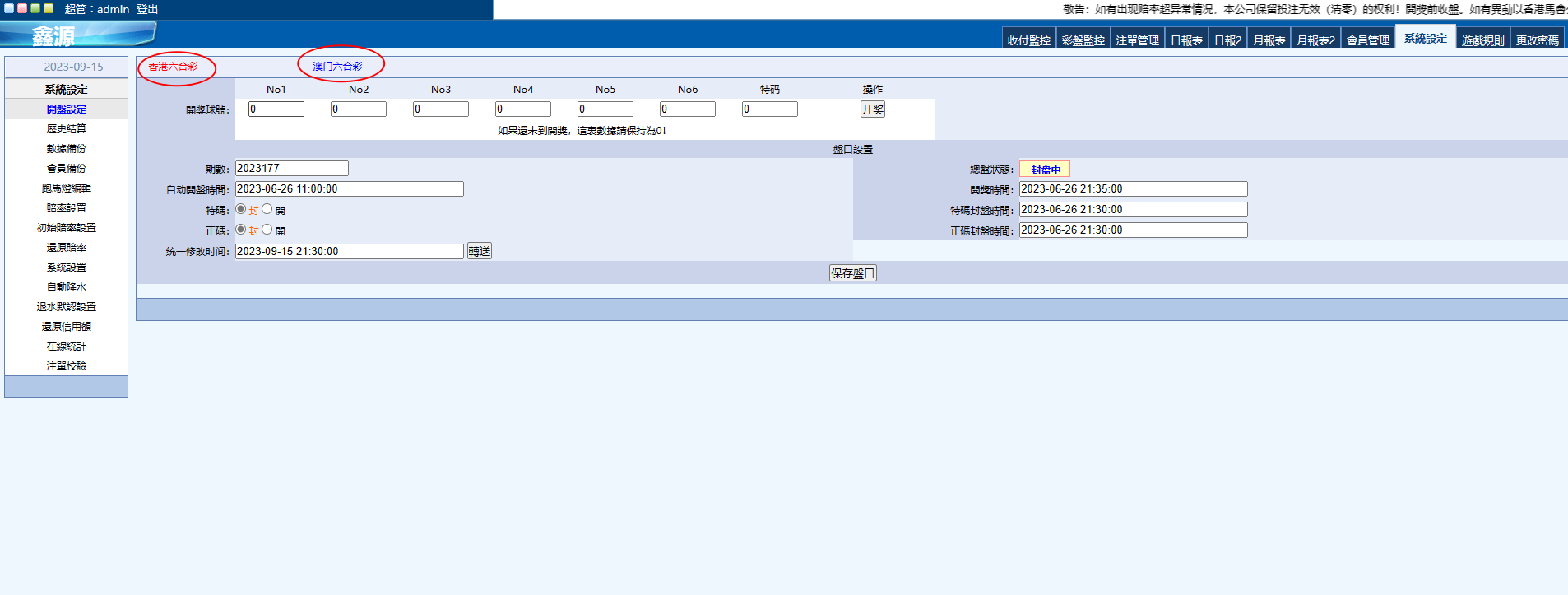Click the 特码 ball number field
The height and width of the screenshot is (595, 1568).
(x=770, y=109)
